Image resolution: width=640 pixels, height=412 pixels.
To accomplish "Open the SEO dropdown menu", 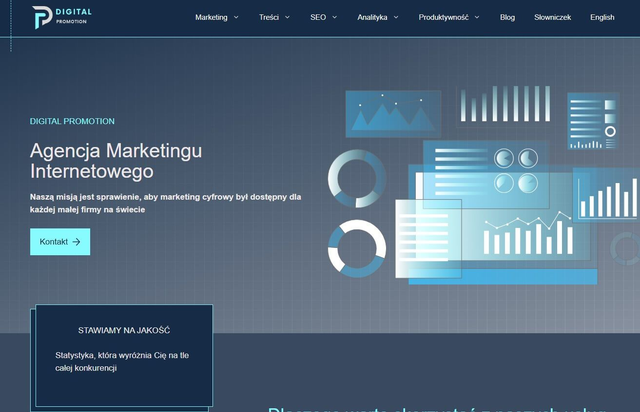I will tap(323, 17).
